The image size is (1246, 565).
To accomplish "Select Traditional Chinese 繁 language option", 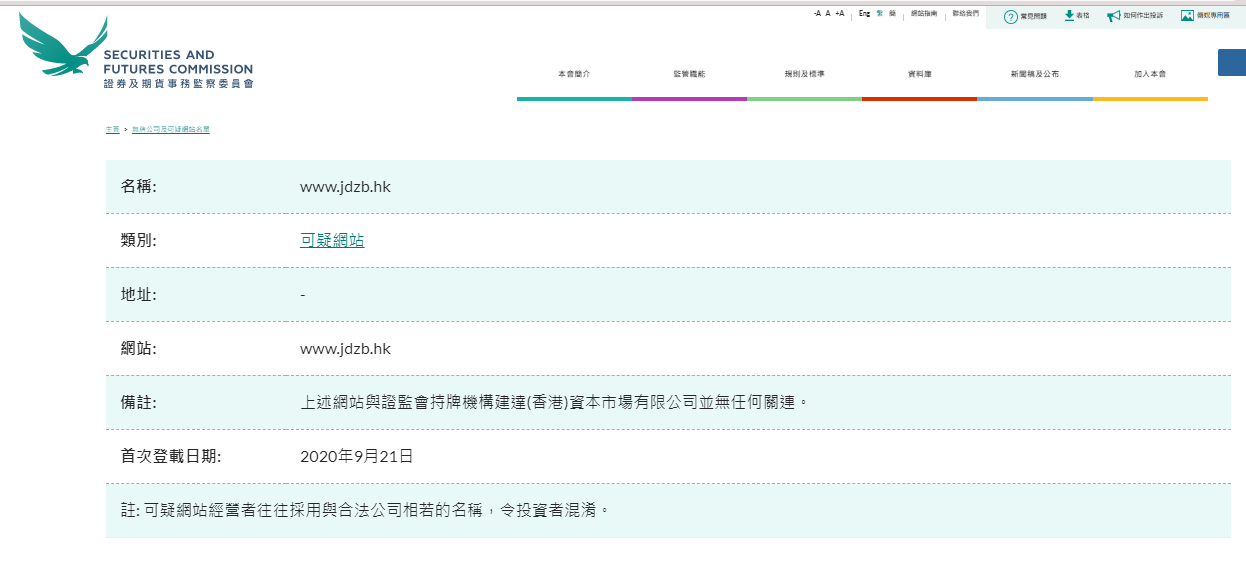I will tap(880, 14).
